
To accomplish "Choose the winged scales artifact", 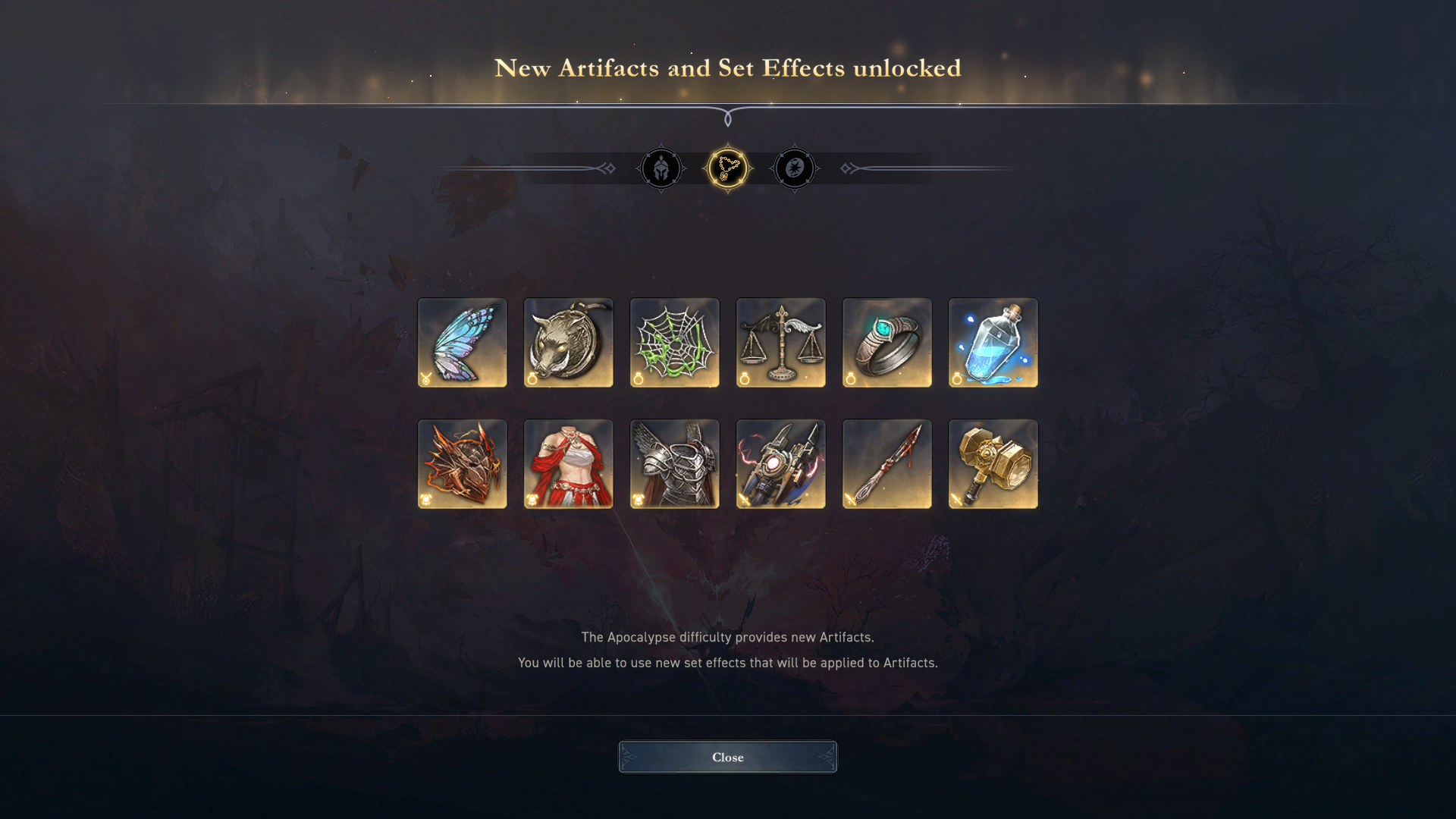I will click(x=780, y=343).
